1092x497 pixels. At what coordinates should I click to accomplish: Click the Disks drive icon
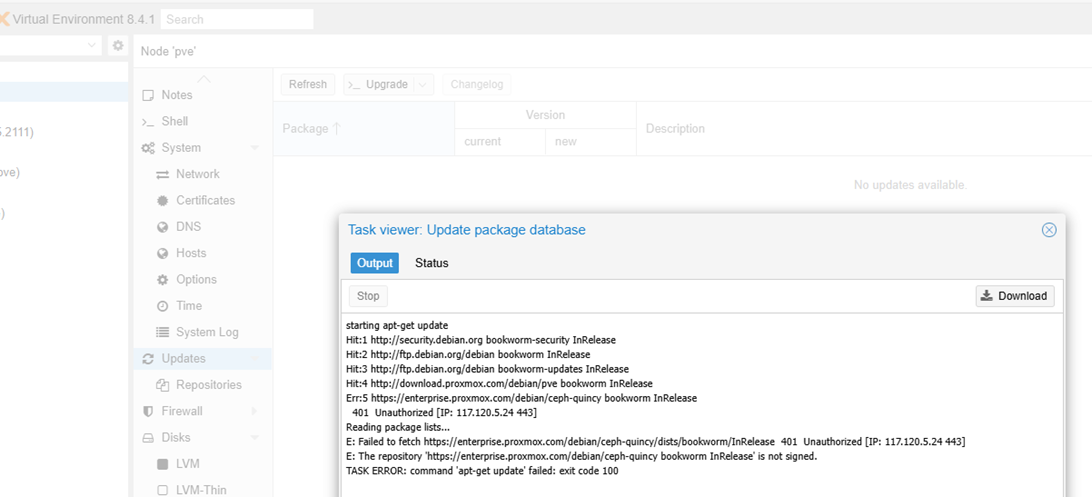tap(148, 438)
